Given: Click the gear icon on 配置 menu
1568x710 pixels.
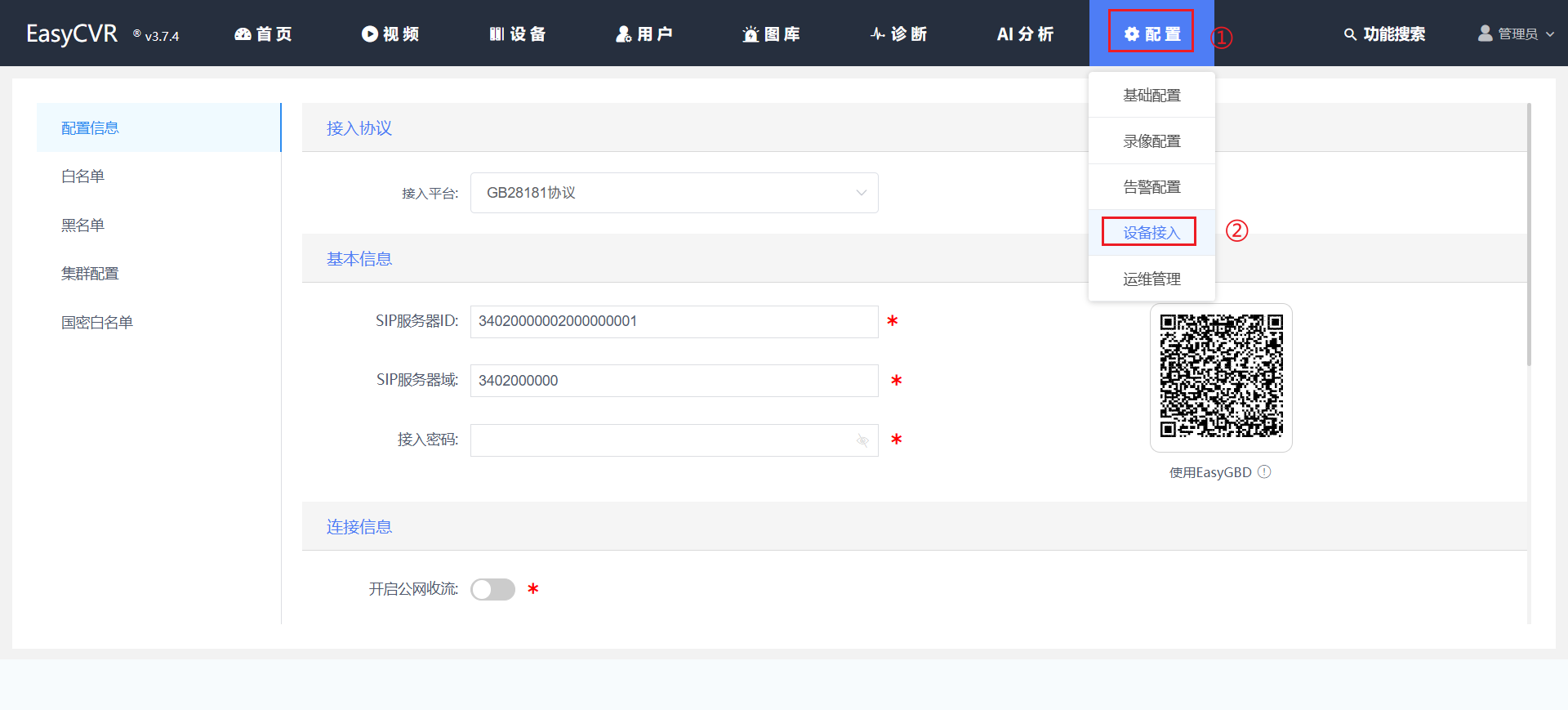Looking at the screenshot, I should pos(1132,34).
